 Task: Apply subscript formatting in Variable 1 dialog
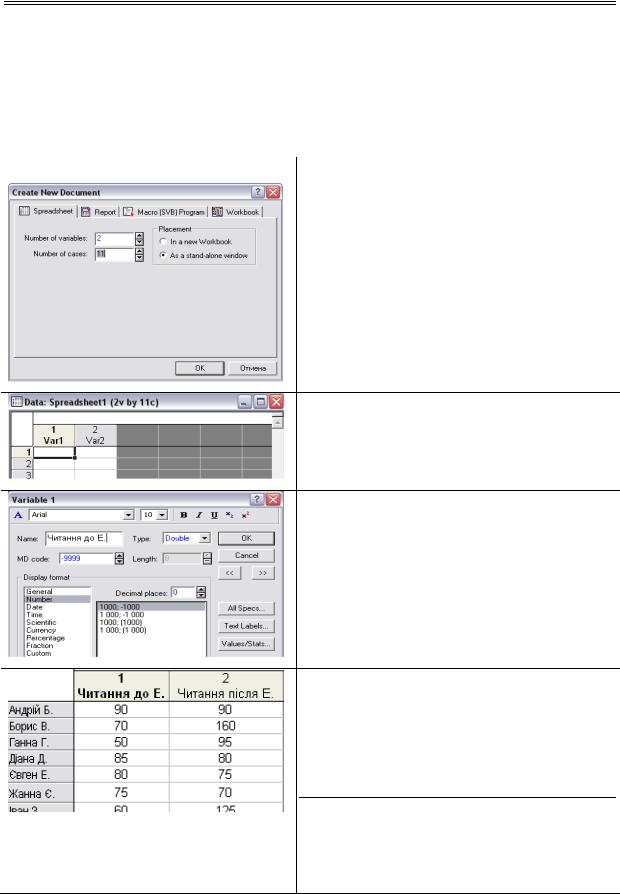click(229, 515)
